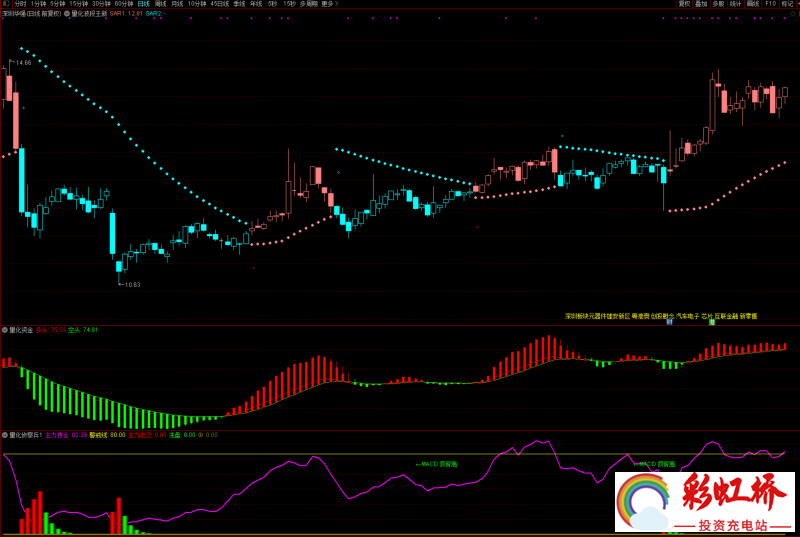
Task: Toggle the 画线 drawing tools button
Action: click(752, 4)
